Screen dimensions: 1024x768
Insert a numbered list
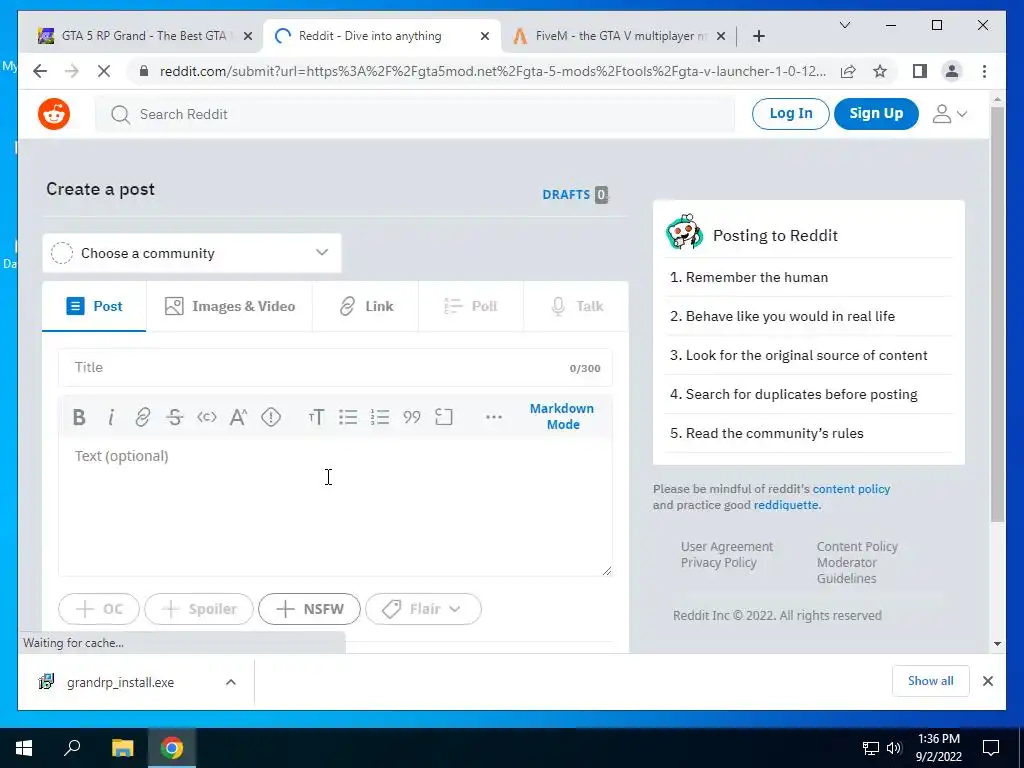point(379,417)
